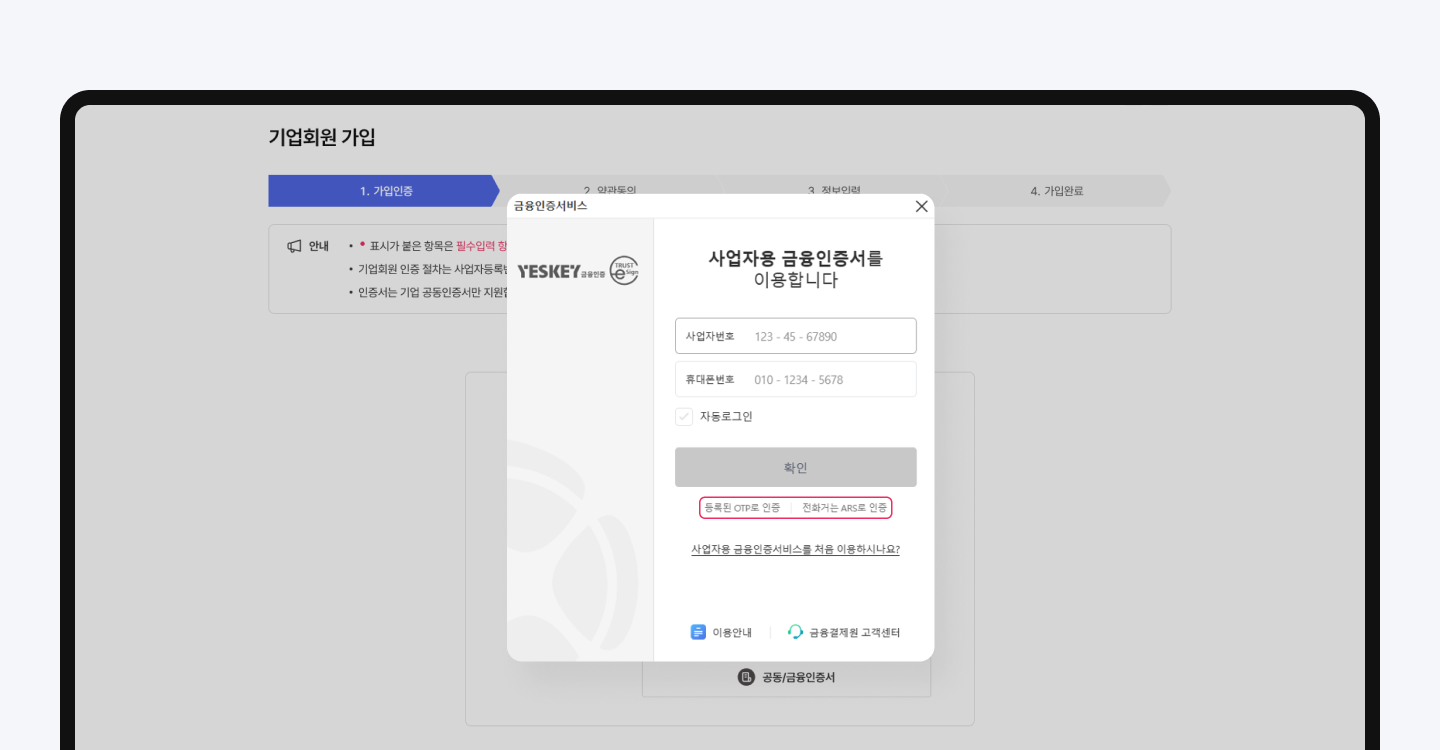This screenshot has width=1440, height=750.
Task: Click the 금융인증서비스 dialog title text
Action: [551, 206]
